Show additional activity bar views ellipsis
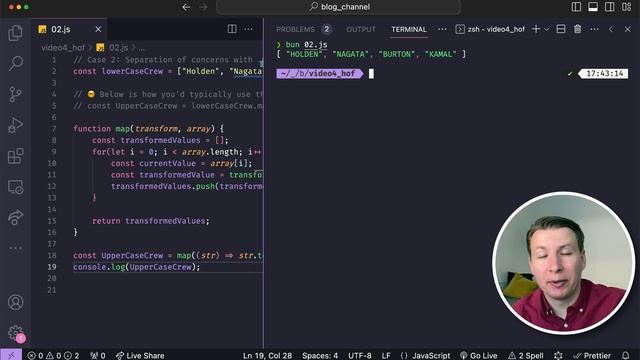This screenshot has width=640, height=360. pos(16,248)
